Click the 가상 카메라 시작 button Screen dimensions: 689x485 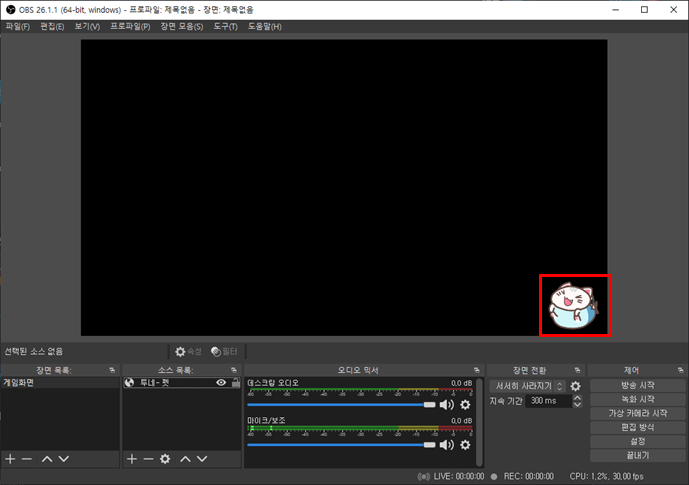point(638,413)
